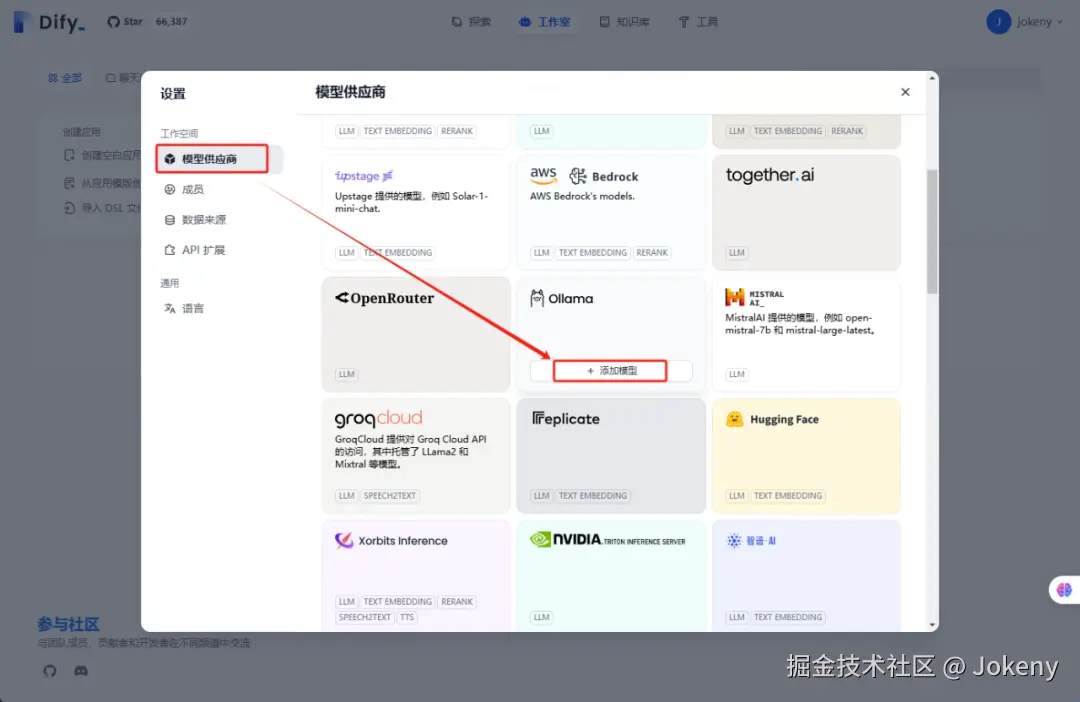Click the Ollama llama icon
The height and width of the screenshot is (702, 1080).
tap(537, 298)
